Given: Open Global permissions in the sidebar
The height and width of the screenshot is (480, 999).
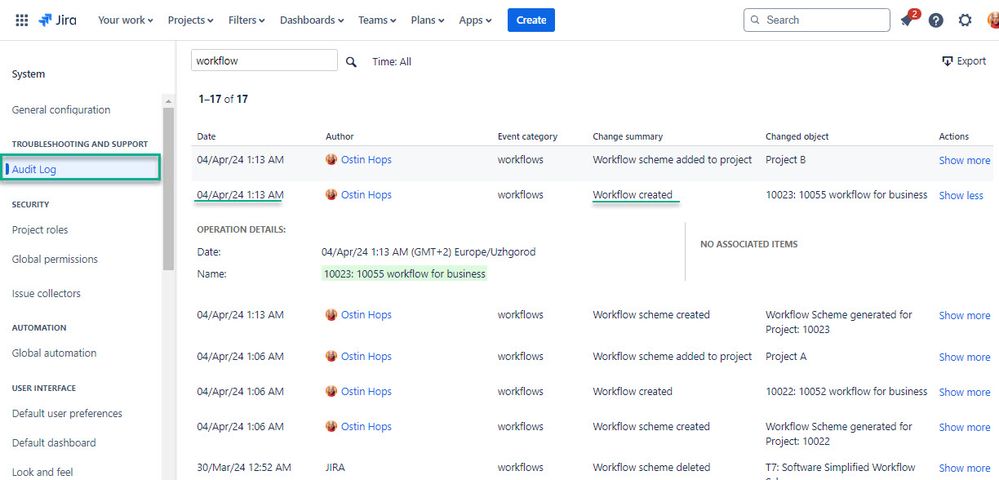Looking at the screenshot, I should (x=55, y=259).
